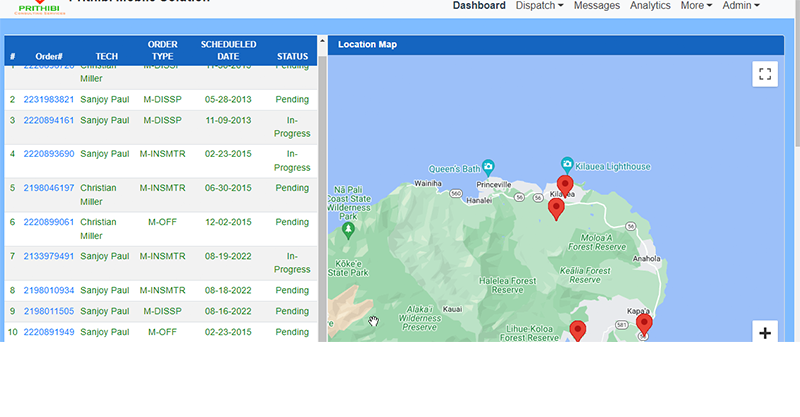Click the Prithibi logo
The height and width of the screenshot is (417, 800).
[39, 7]
